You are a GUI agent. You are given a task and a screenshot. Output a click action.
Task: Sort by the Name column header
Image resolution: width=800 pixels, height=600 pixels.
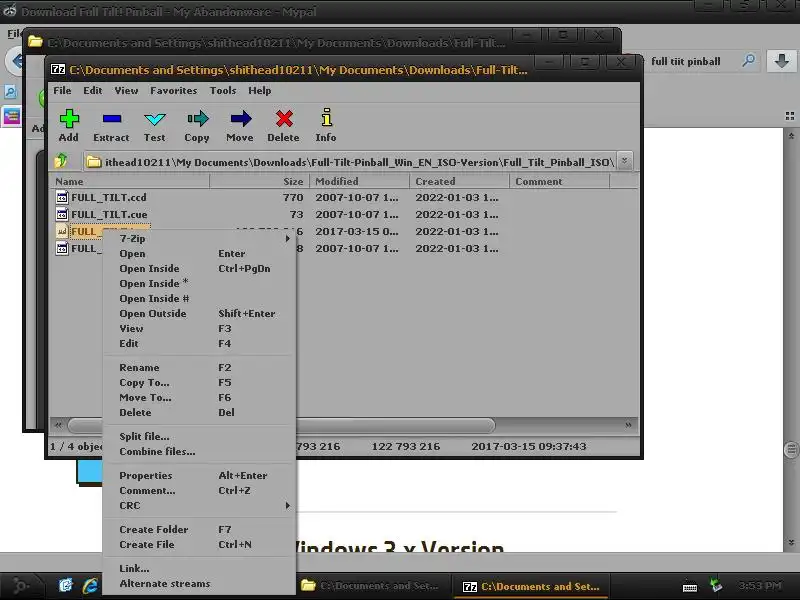[x=130, y=181]
